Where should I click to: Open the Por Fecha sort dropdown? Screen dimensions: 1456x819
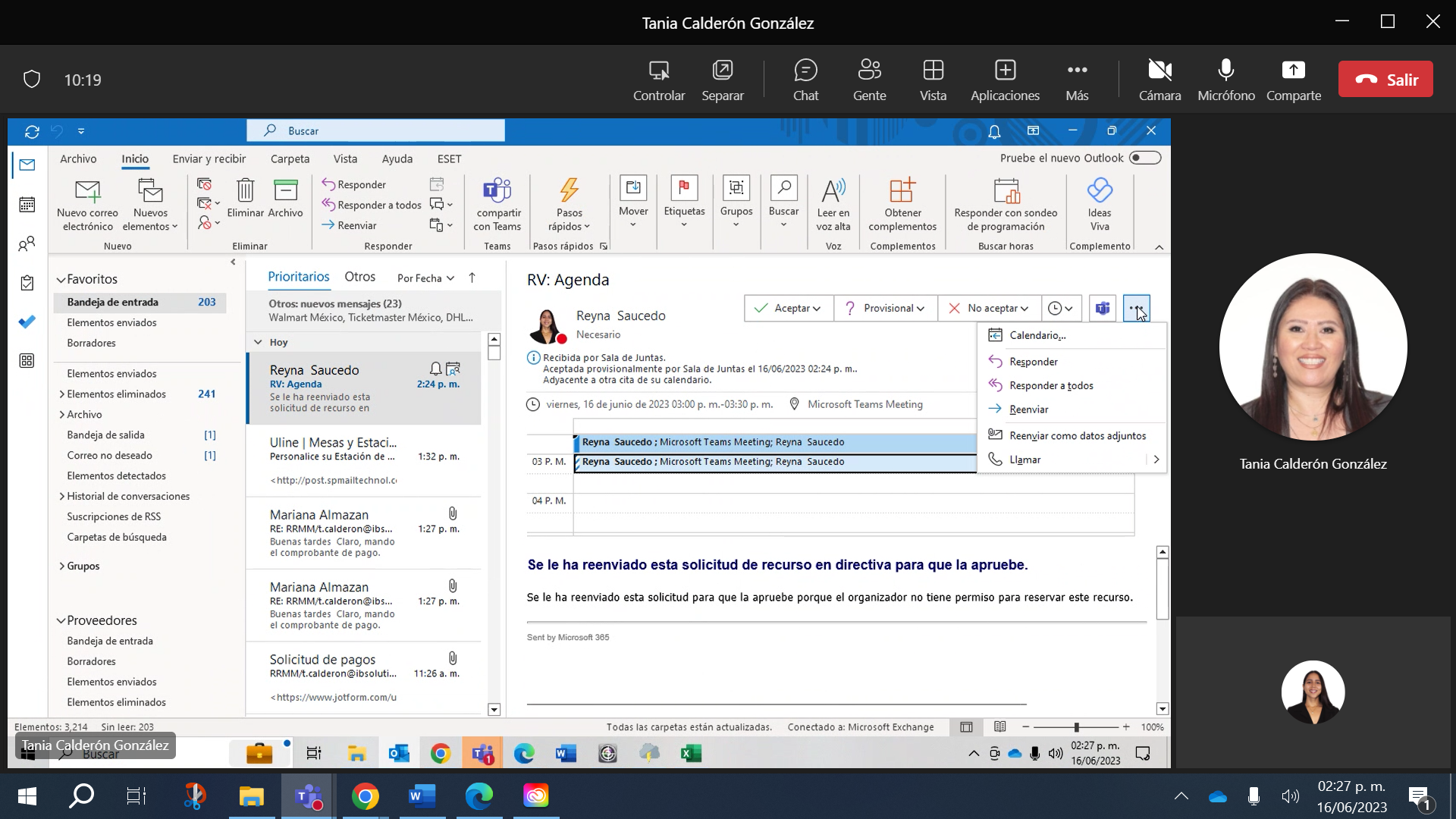425,278
